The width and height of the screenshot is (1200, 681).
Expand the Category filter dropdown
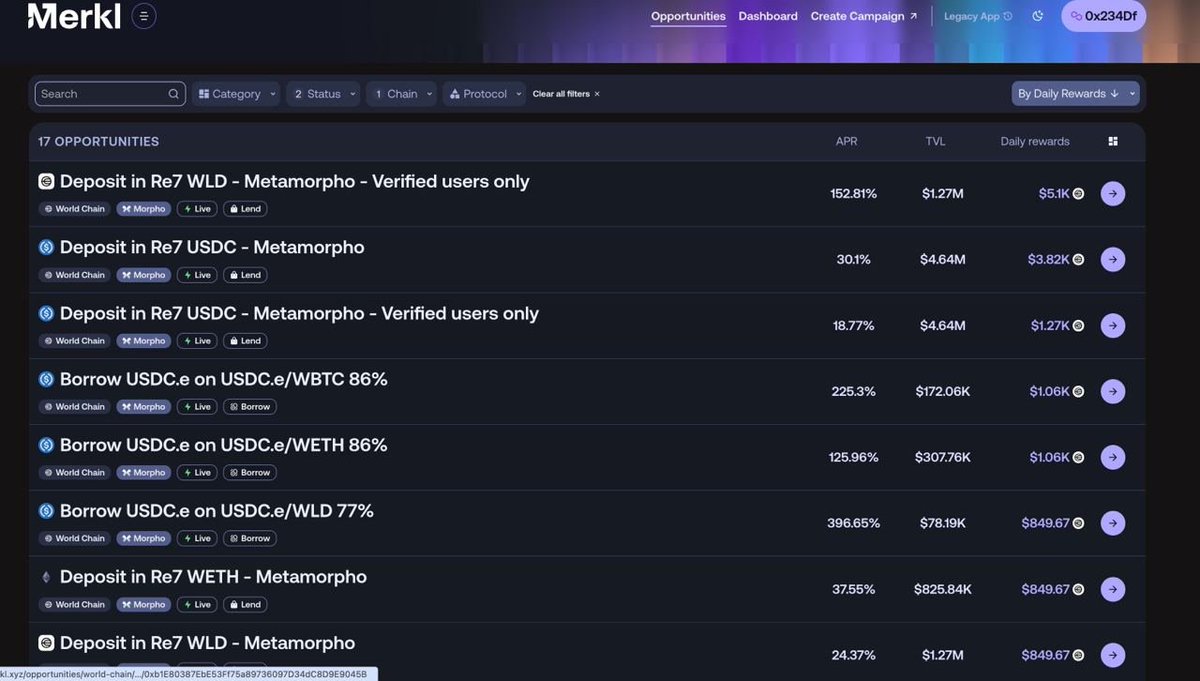tap(237, 94)
